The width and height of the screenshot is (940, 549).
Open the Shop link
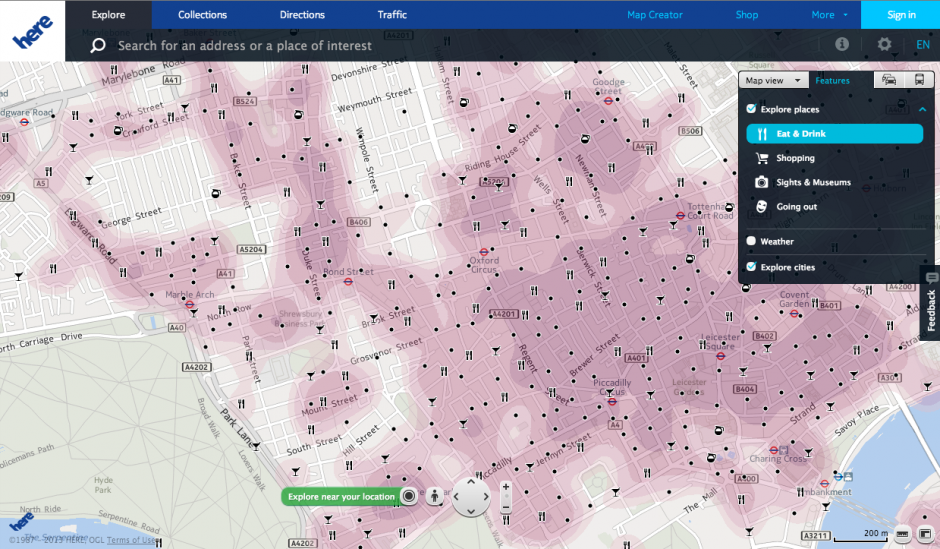tap(747, 15)
